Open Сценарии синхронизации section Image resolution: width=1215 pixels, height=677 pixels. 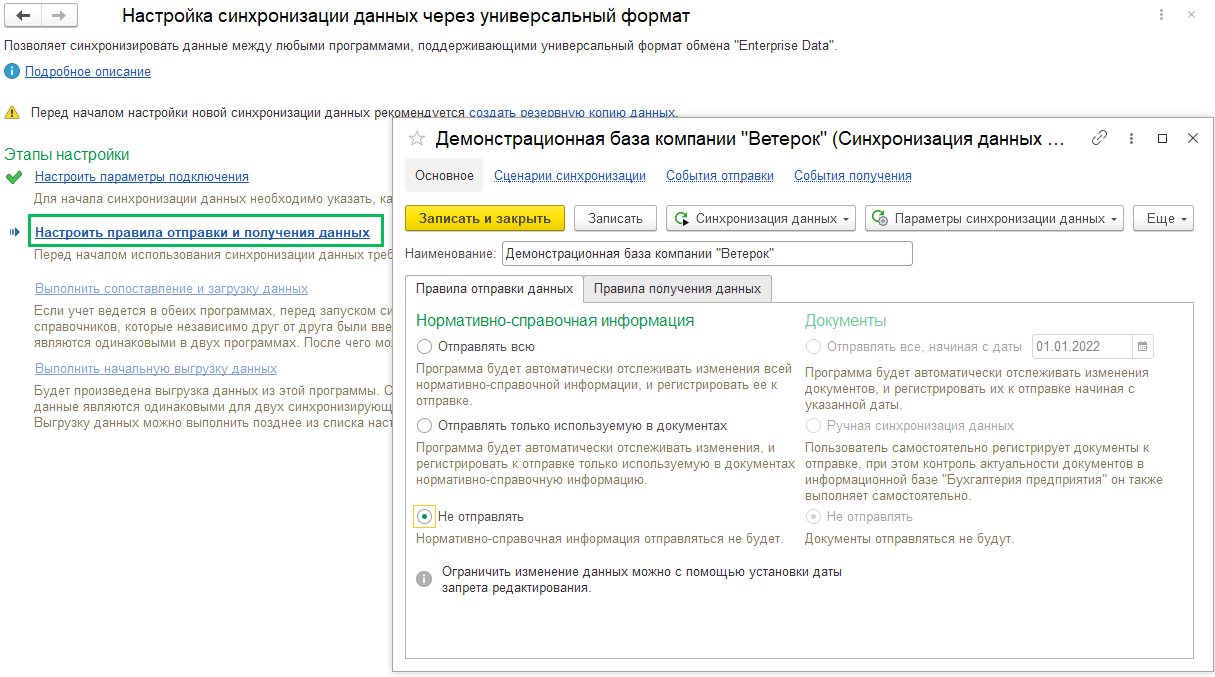pyautogui.click(x=570, y=175)
